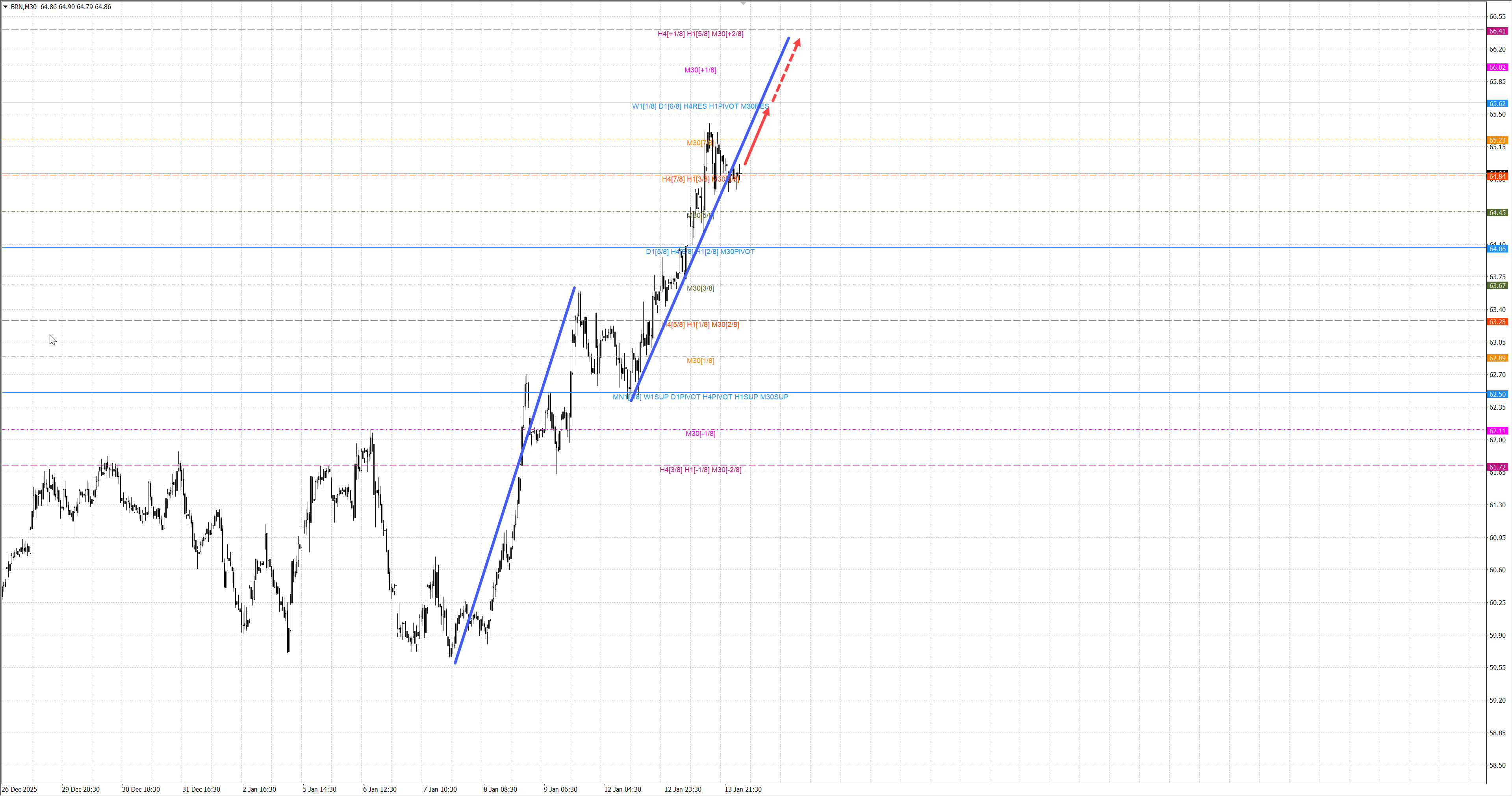Screen dimensions: 1512x796
Task: Click the '26 Dec 2025' date label
Action: (19, 790)
